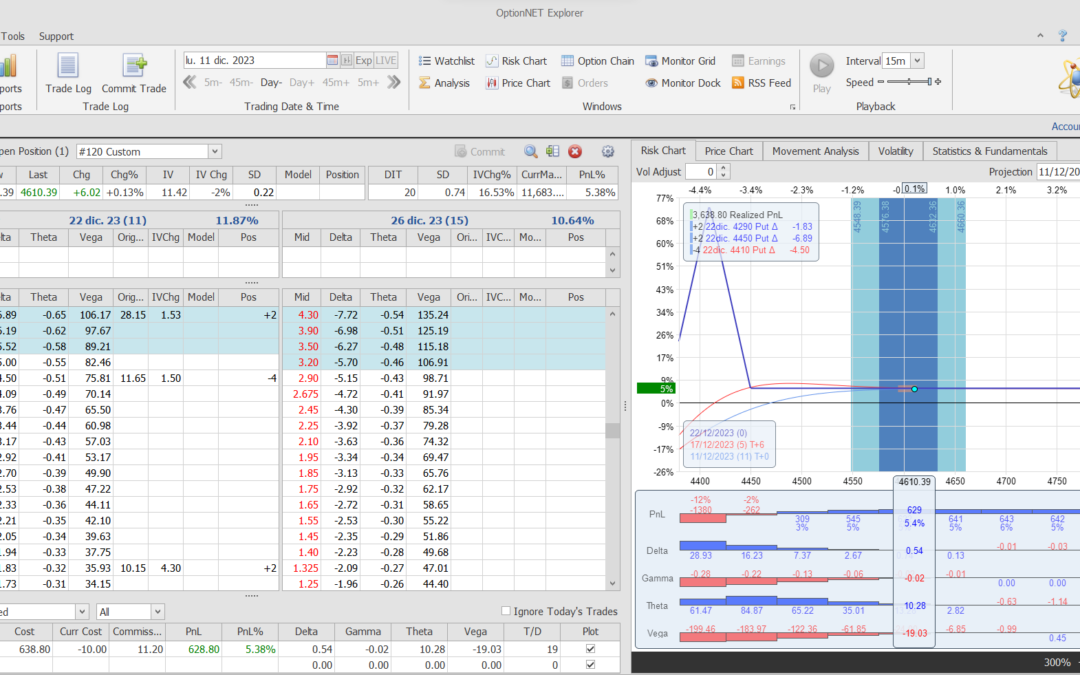Enable Ignore Today's Trades checkbox
Viewport: 1080px width, 675px height.
(506, 611)
